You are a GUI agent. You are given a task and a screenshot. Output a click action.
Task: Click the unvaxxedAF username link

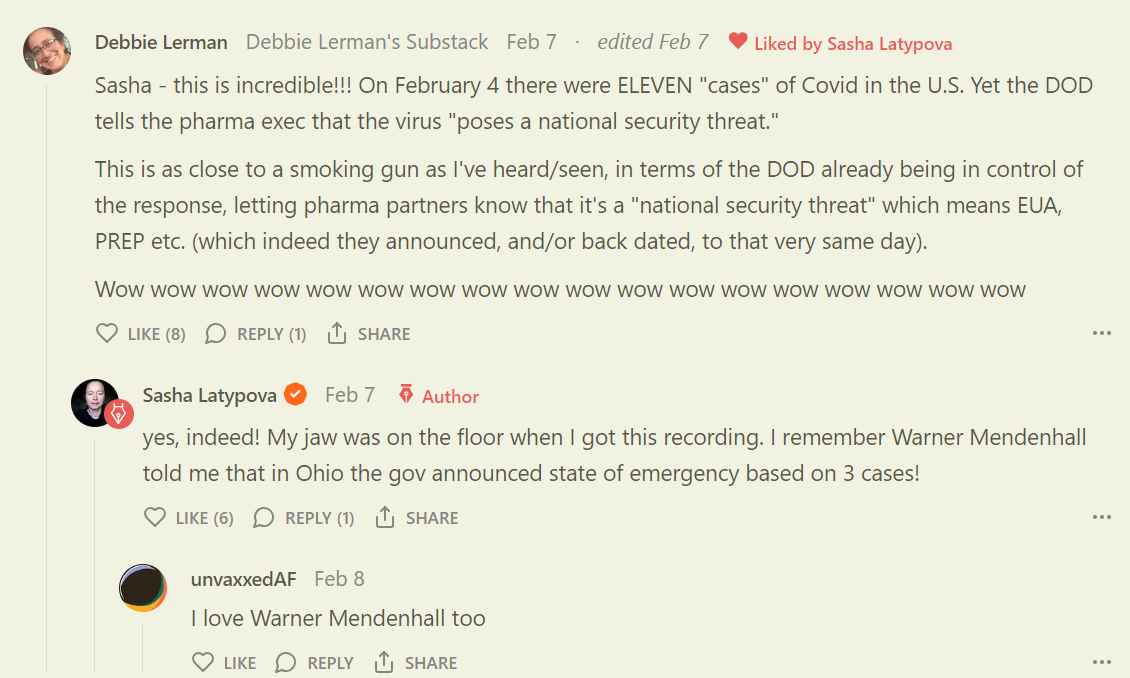243,579
